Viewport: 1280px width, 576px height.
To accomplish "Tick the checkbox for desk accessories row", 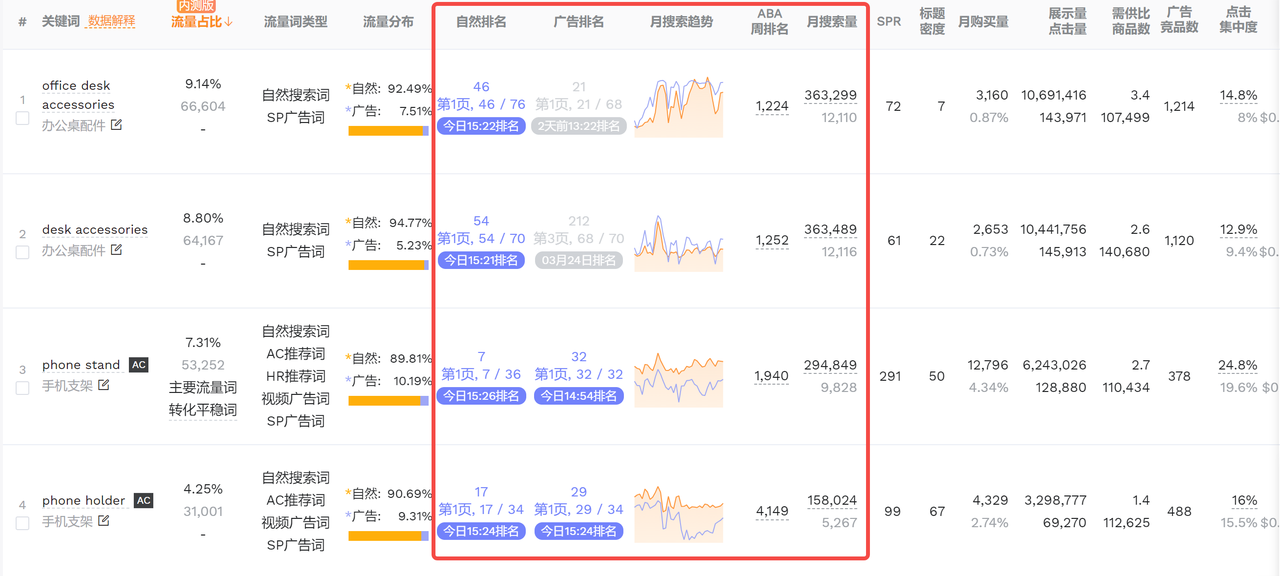I will click(x=22, y=252).
